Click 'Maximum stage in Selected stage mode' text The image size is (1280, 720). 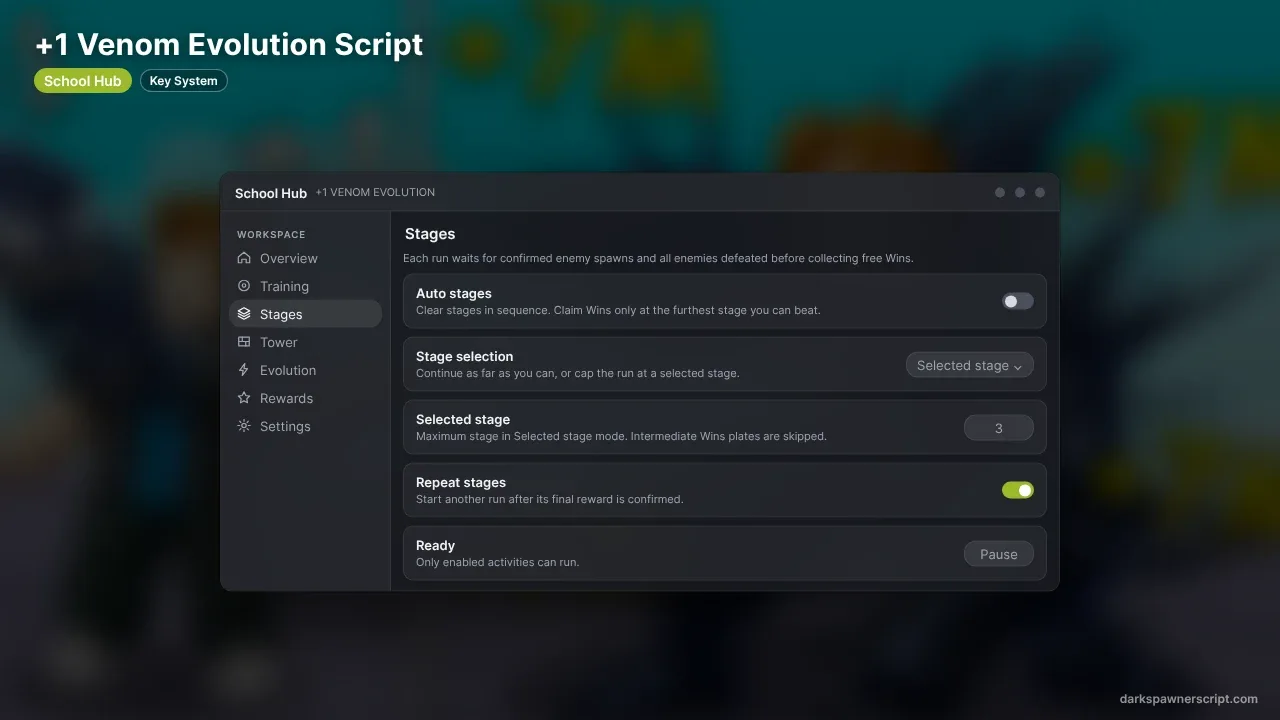point(621,436)
